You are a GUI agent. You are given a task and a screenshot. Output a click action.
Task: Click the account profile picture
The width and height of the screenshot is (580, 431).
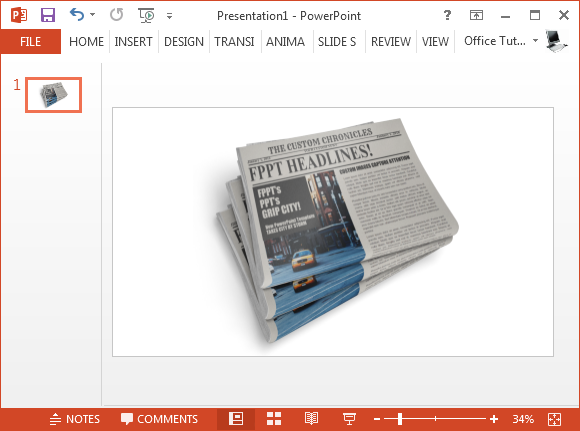click(556, 41)
